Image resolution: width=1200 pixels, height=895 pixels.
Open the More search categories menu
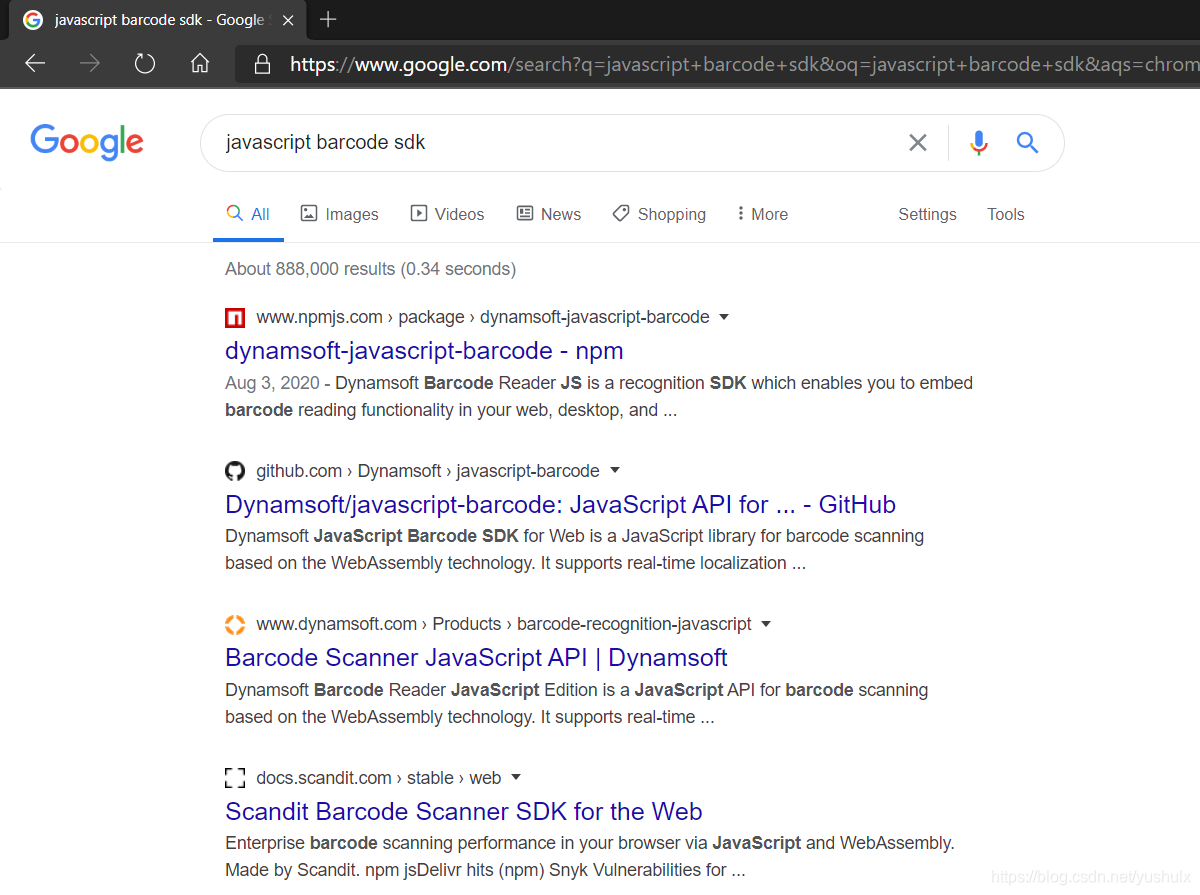762,214
